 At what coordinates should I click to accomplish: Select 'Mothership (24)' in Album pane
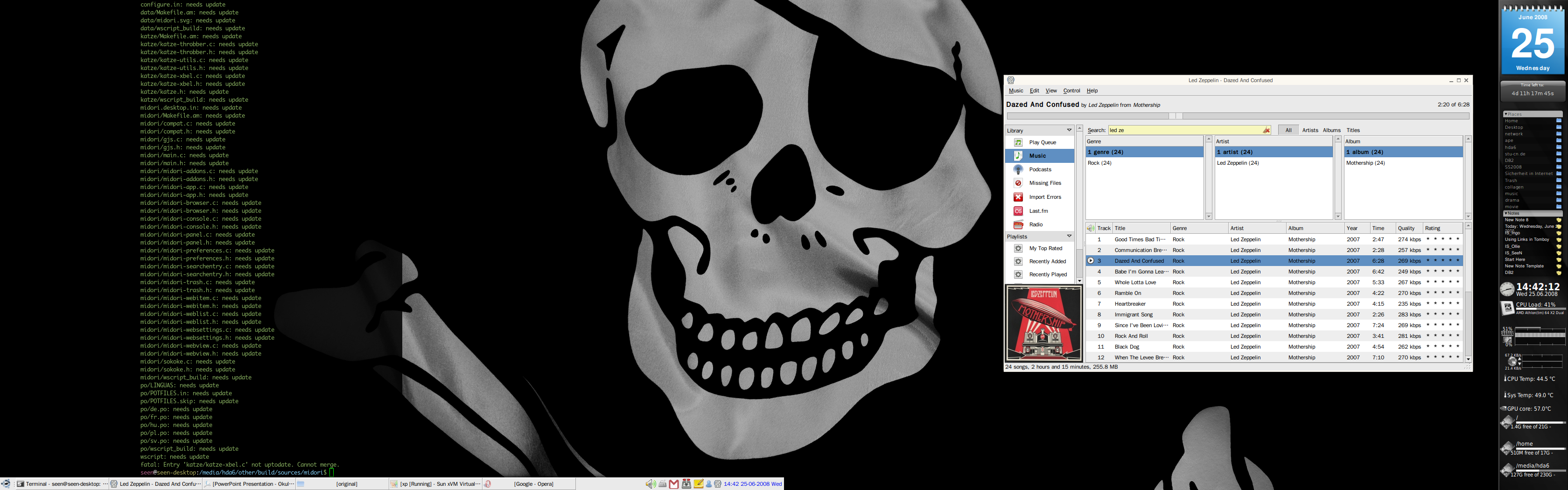point(1403,163)
